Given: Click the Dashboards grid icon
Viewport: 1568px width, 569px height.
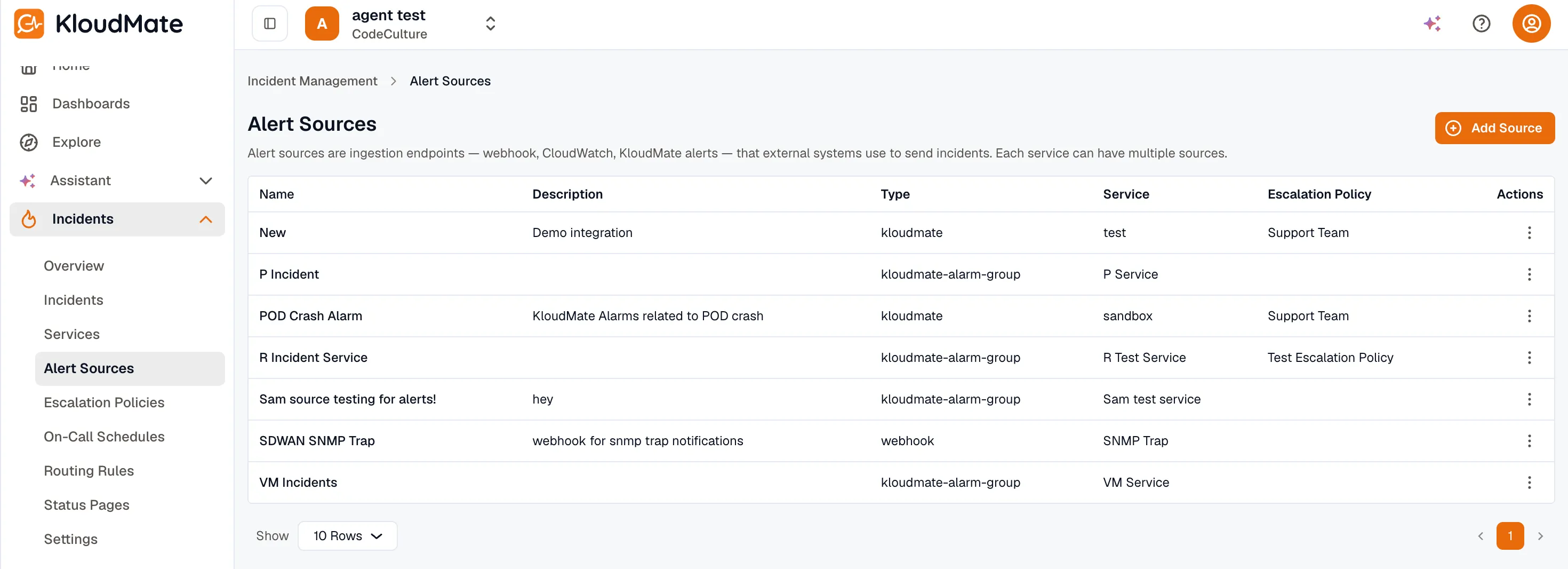Looking at the screenshot, I should 29,104.
